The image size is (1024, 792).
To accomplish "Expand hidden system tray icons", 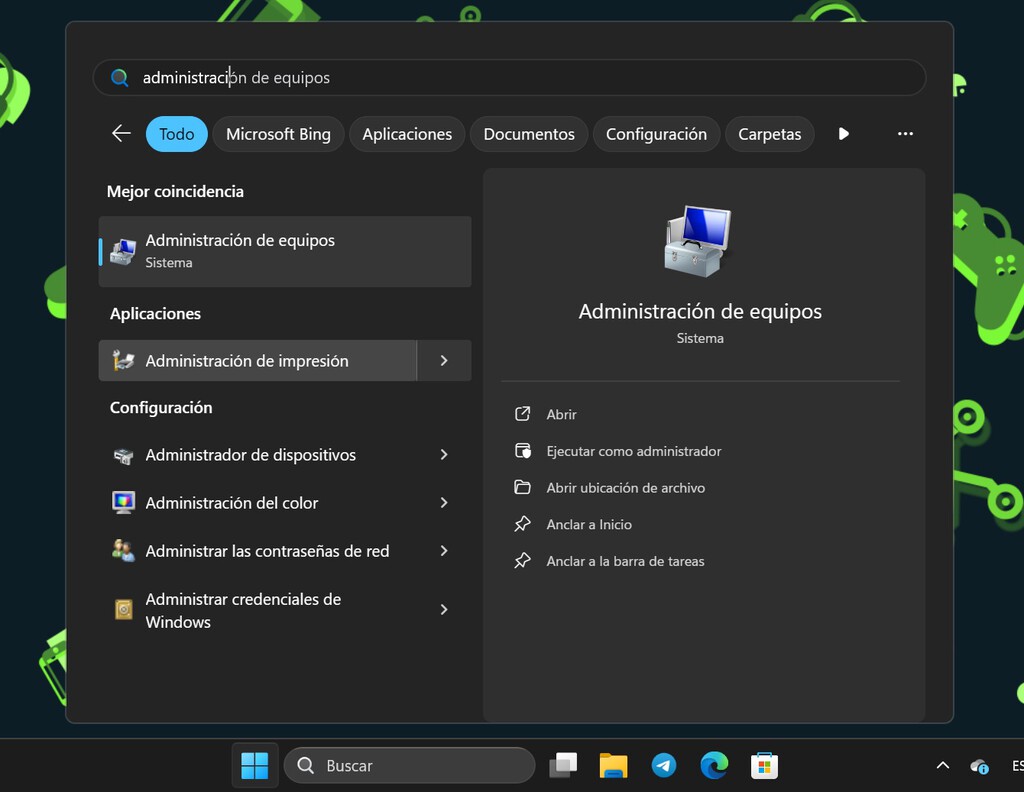I will point(941,765).
